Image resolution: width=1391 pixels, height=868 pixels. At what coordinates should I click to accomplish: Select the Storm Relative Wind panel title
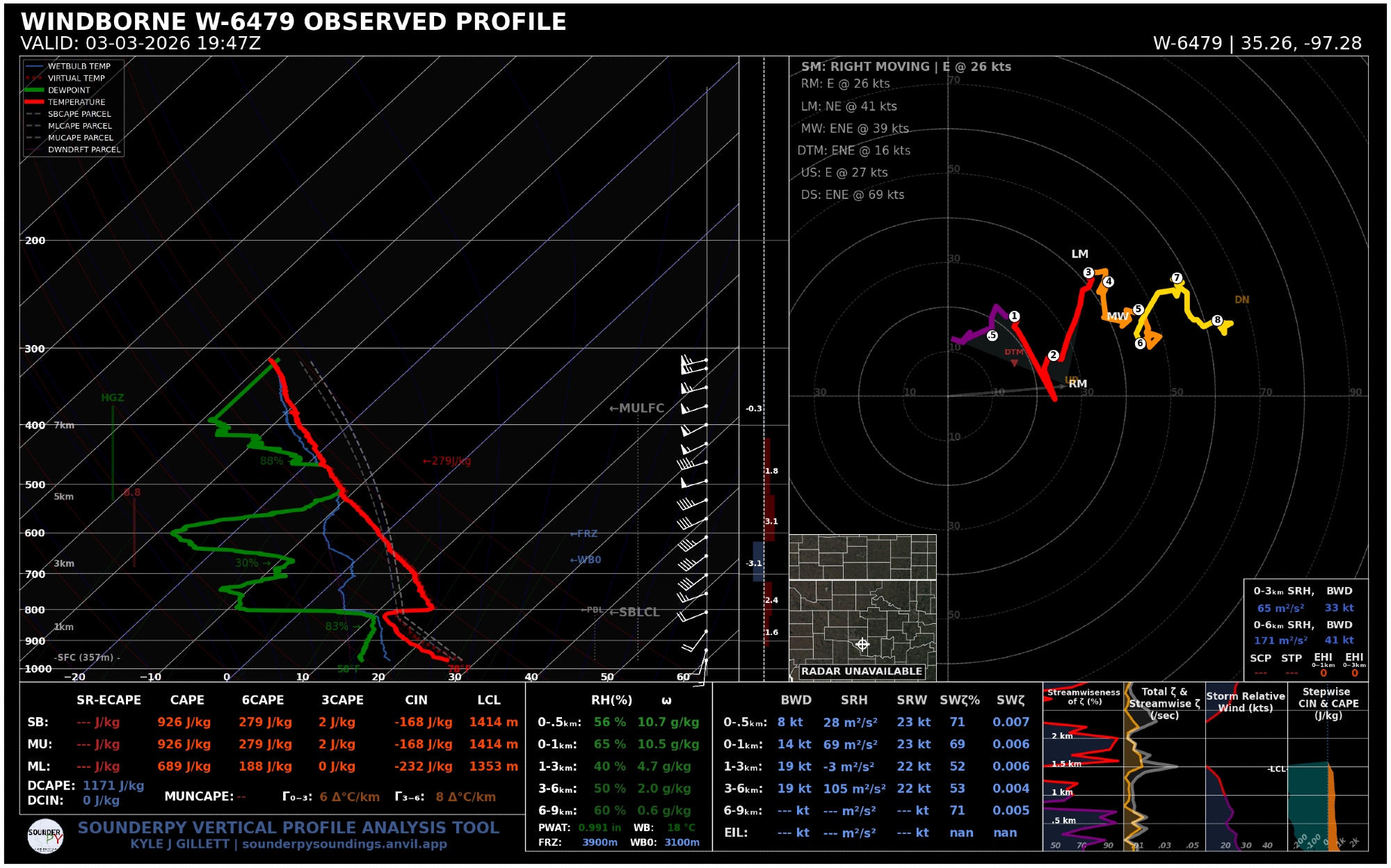tap(1245, 701)
